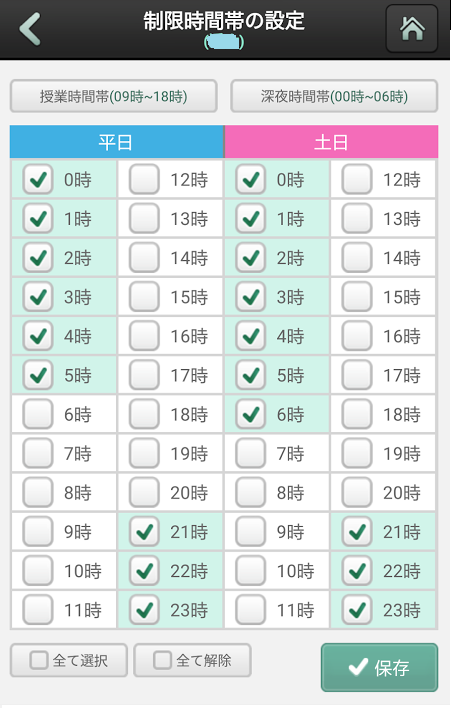
Task: Click the 保存 save button
Action: (x=379, y=667)
